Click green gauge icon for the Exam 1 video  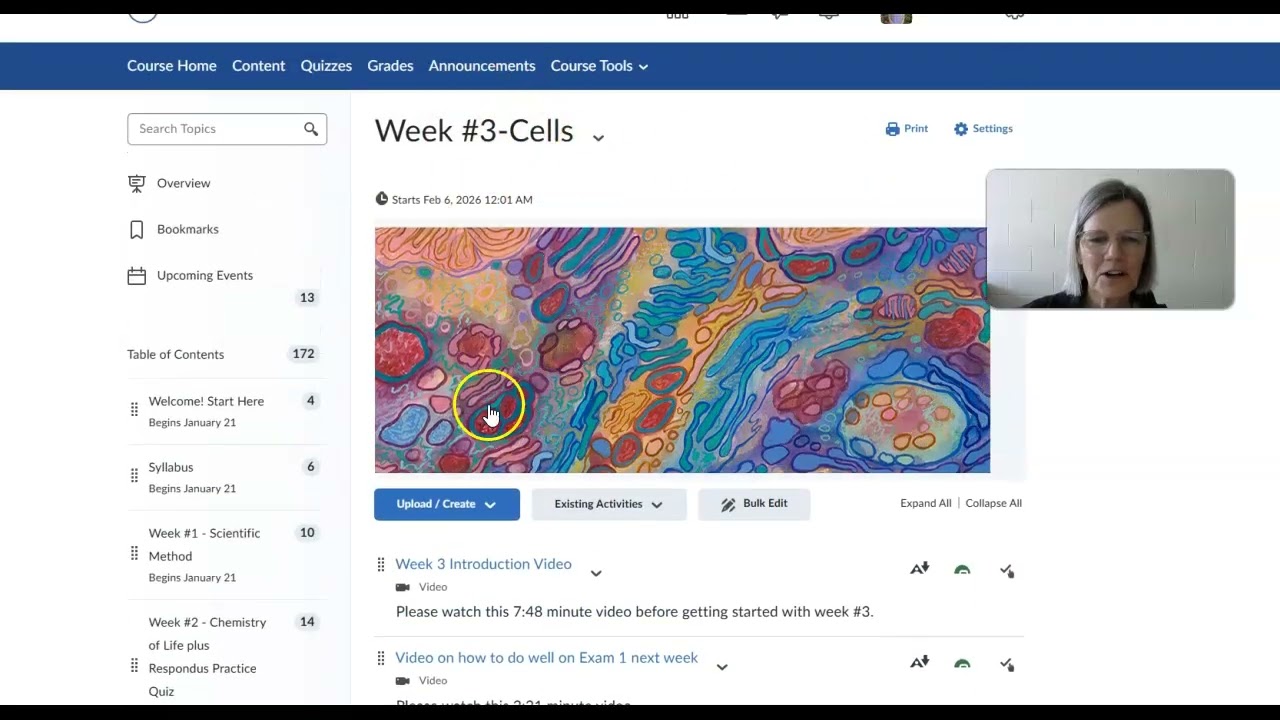[x=962, y=664]
